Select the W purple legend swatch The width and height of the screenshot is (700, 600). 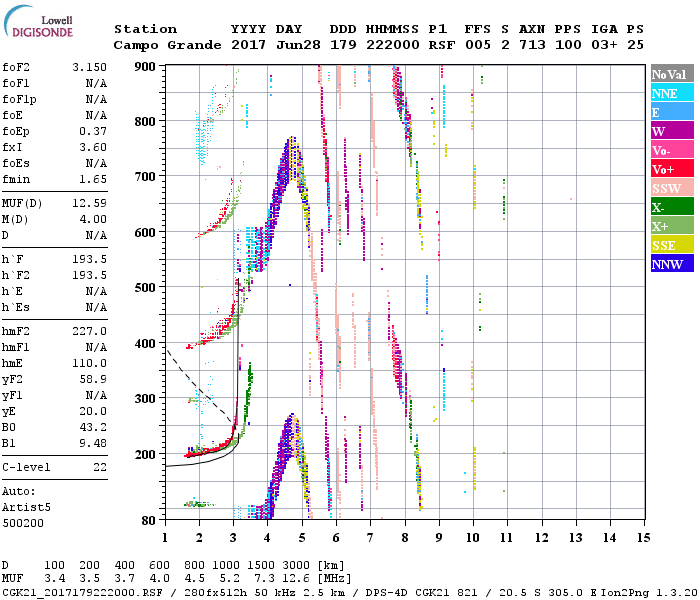click(672, 131)
